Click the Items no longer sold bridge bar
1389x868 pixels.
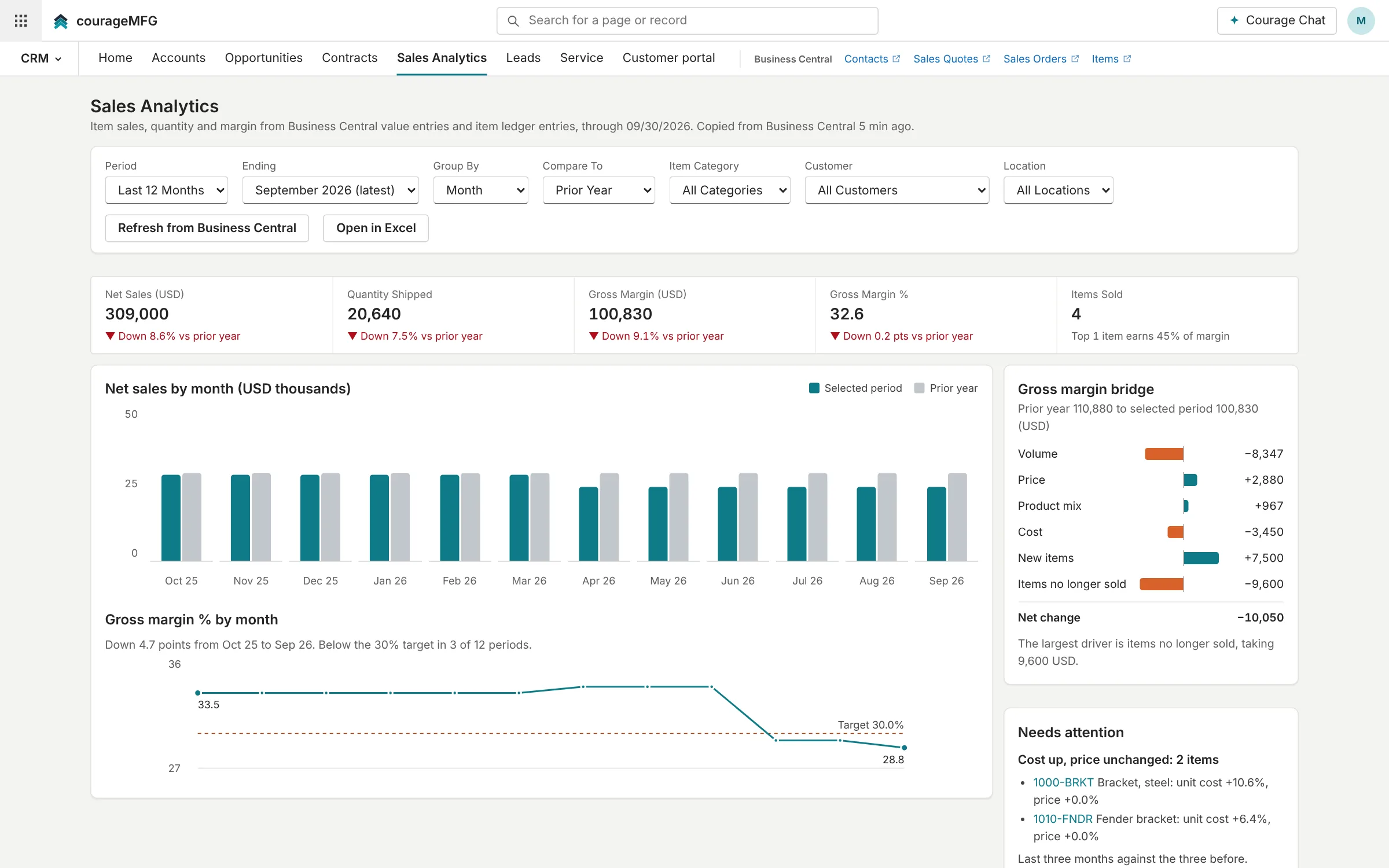pos(1162,584)
